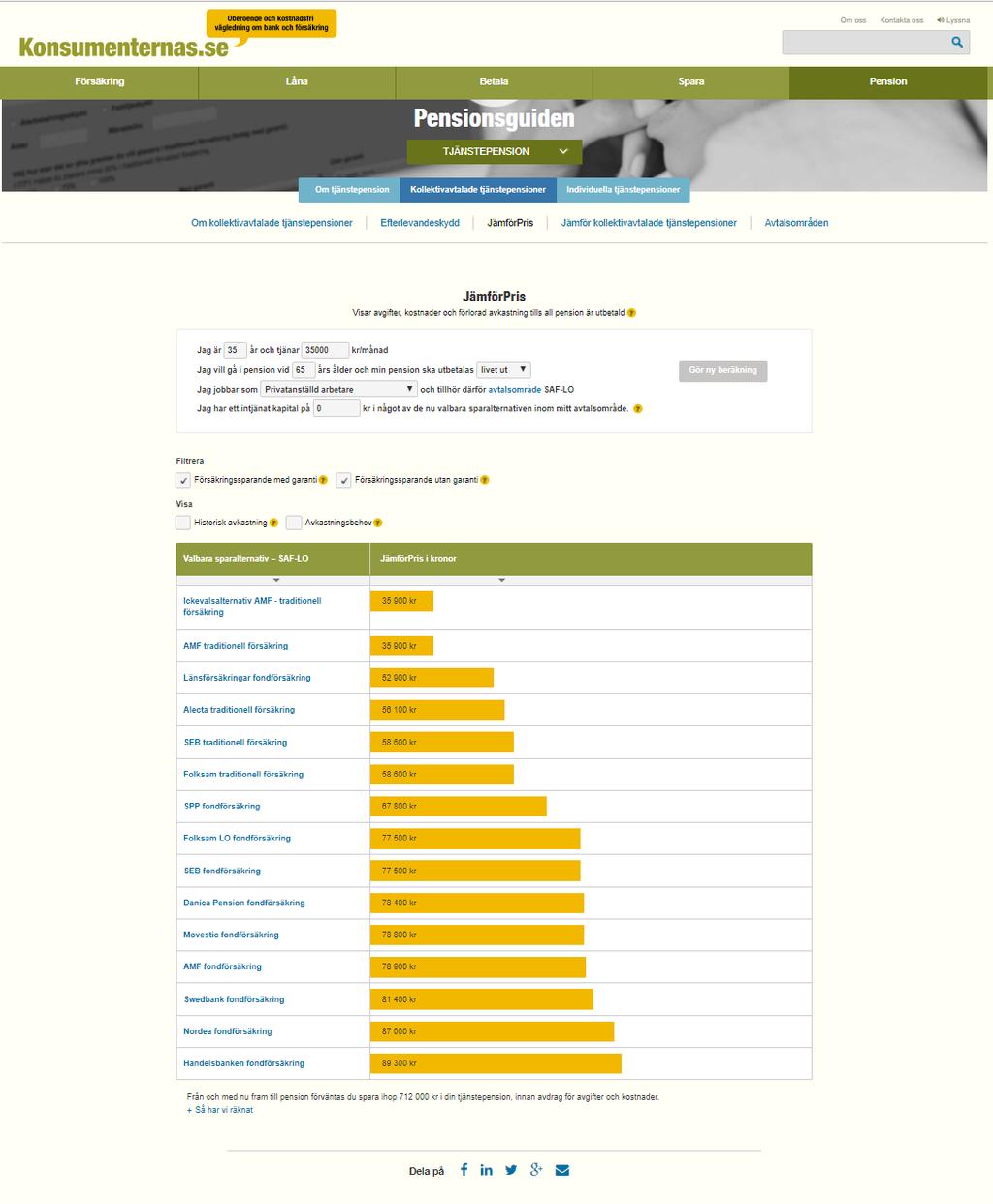Open Folksam LO fondförsäkring link

point(237,839)
